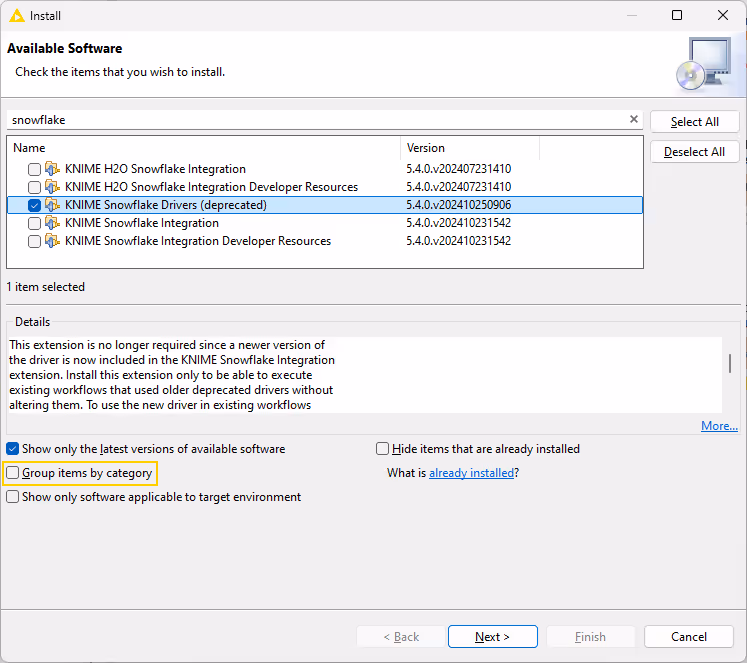Open the already installed link
747x663 pixels.
[471, 473]
